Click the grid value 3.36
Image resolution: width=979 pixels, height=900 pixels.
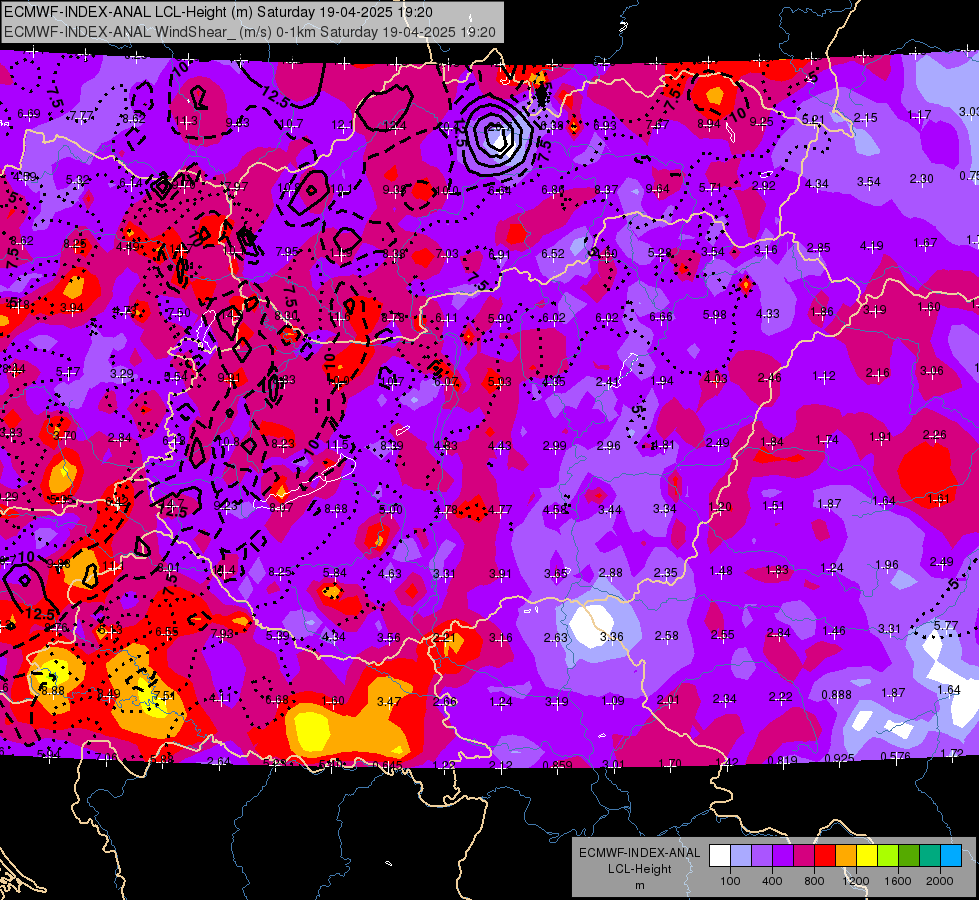point(611,636)
